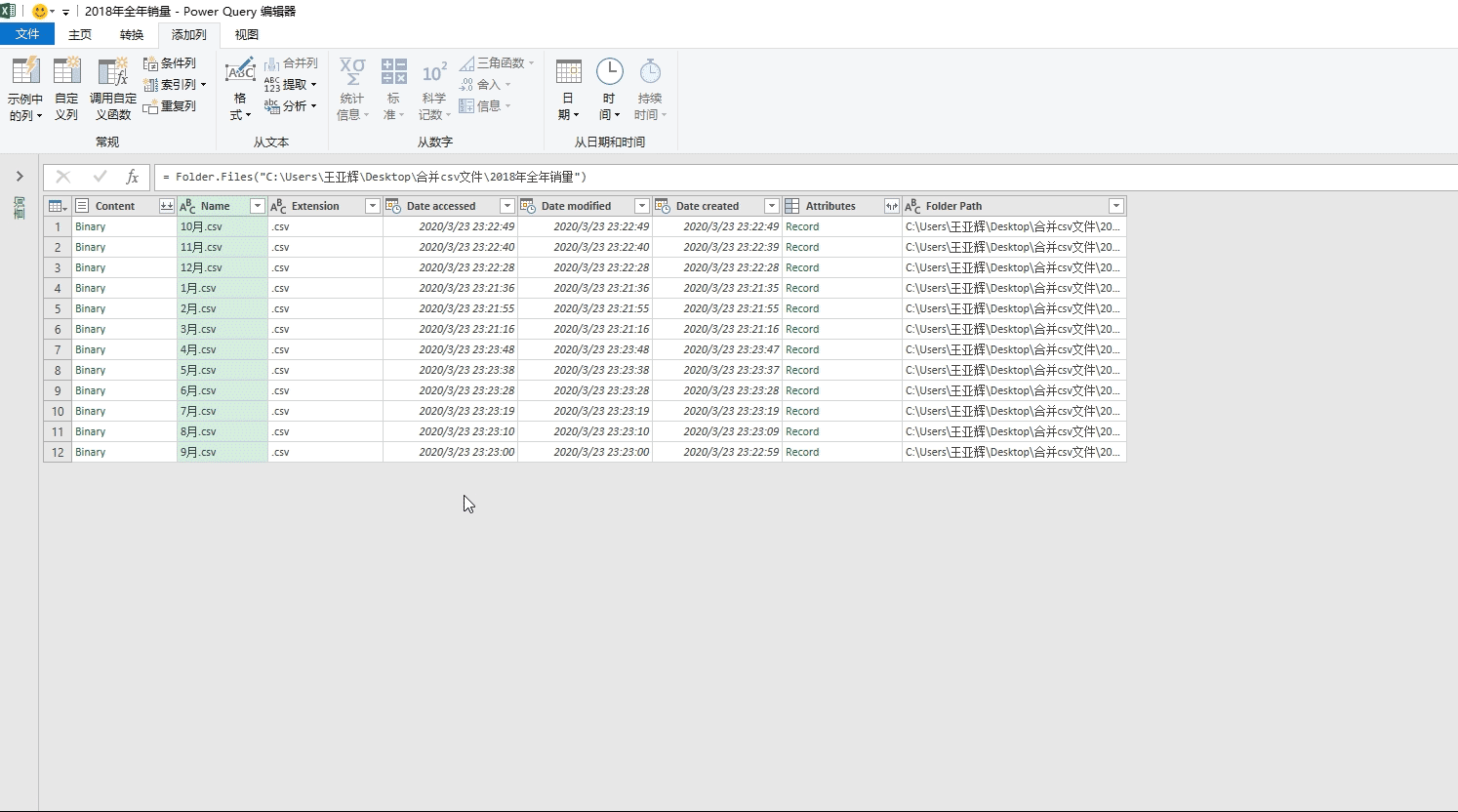Switch to the 视图 tab
This screenshot has height=812, width=1458.
coord(247,34)
